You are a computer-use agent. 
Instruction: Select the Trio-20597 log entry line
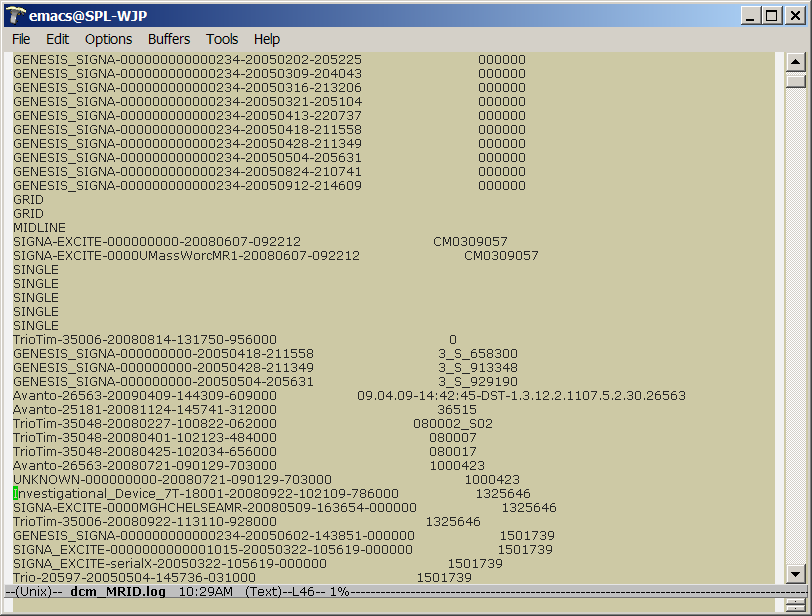coord(130,577)
